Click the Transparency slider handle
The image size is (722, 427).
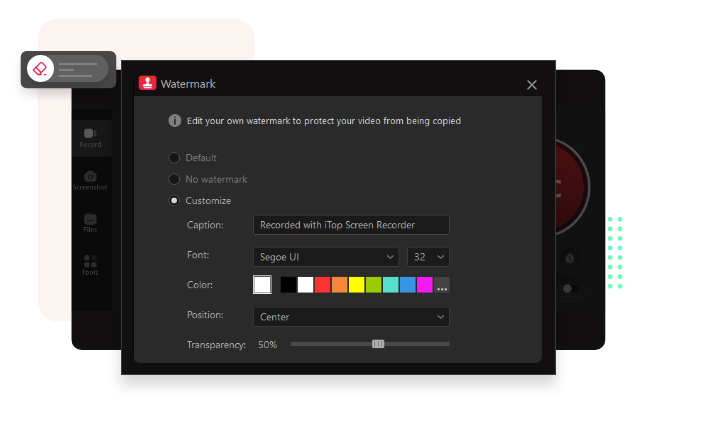pyautogui.click(x=378, y=344)
